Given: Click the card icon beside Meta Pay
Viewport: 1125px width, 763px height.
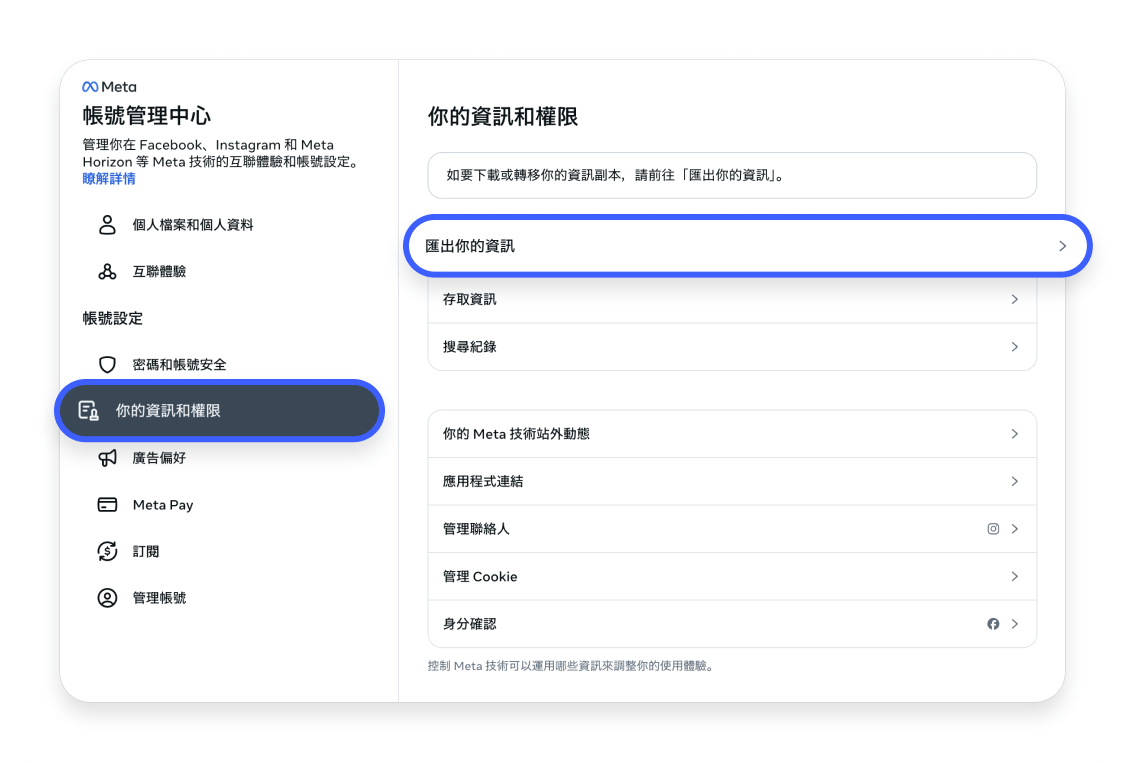Looking at the screenshot, I should click(107, 504).
